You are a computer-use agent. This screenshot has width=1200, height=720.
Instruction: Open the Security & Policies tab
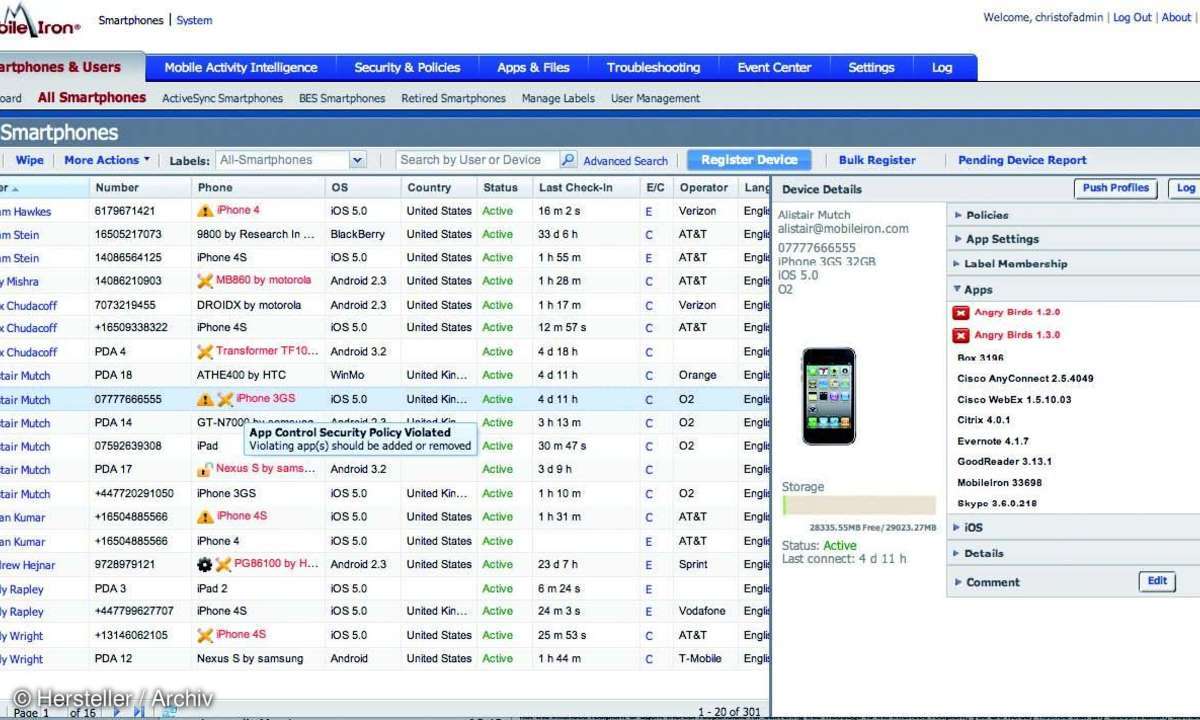(407, 68)
